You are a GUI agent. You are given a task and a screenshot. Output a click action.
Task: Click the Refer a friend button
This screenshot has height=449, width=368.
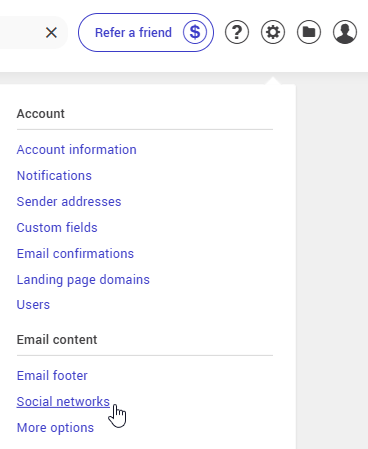tap(146, 33)
